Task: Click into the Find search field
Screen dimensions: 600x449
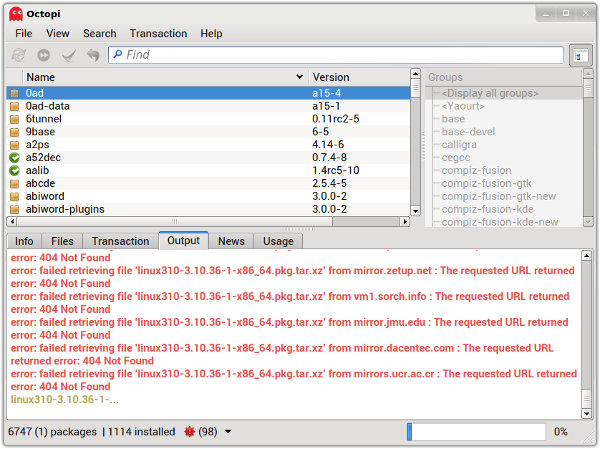Action: (x=336, y=55)
